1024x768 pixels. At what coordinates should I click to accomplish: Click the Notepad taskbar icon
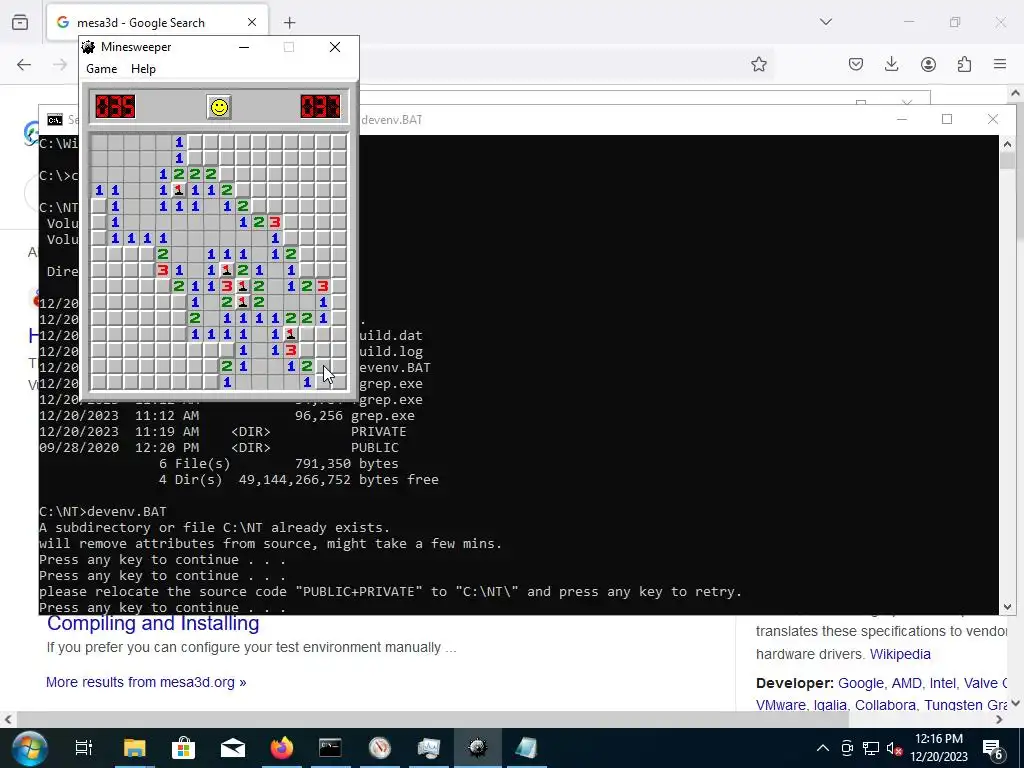(526, 748)
